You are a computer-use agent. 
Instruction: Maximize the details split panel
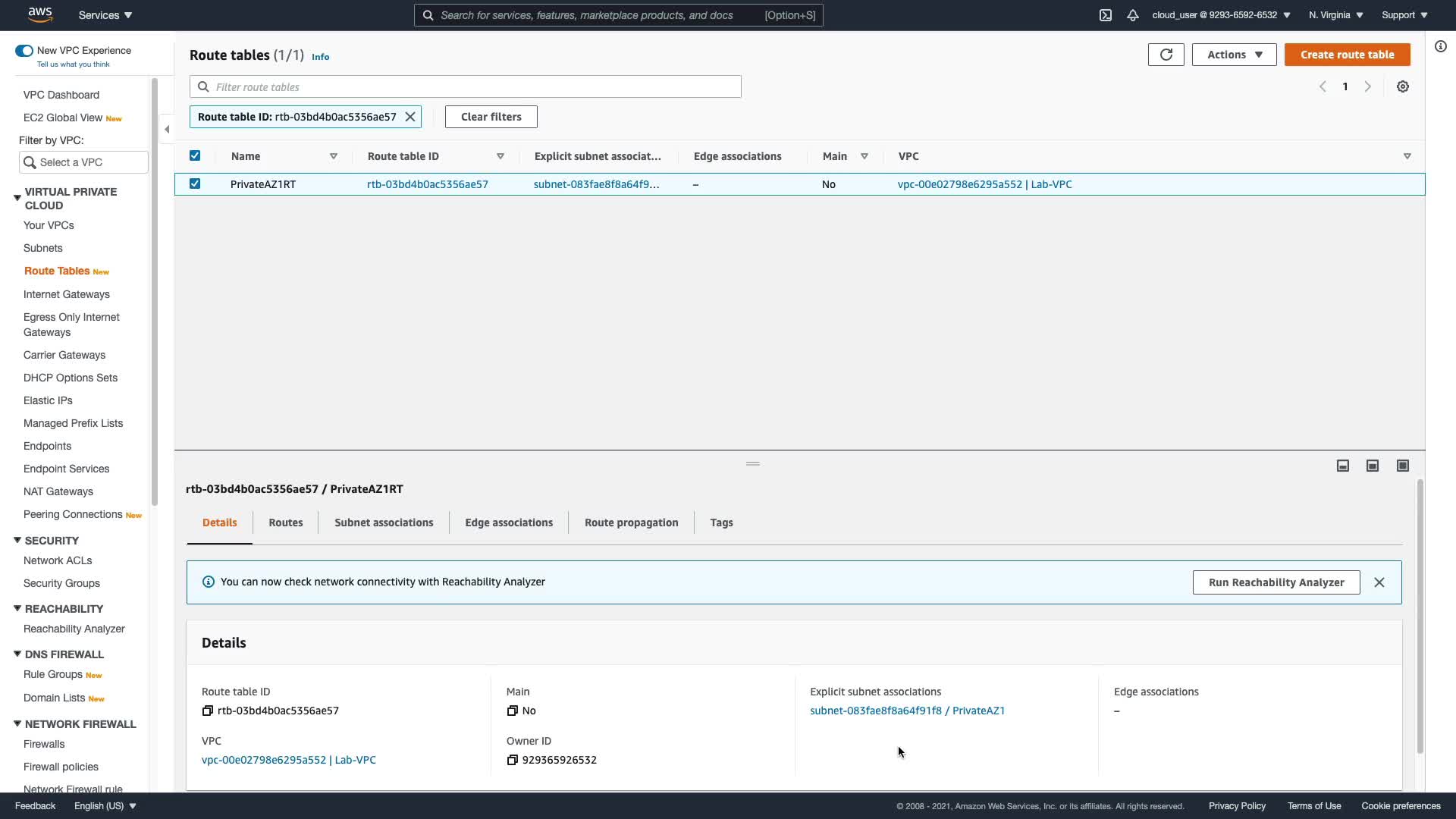tap(1403, 466)
